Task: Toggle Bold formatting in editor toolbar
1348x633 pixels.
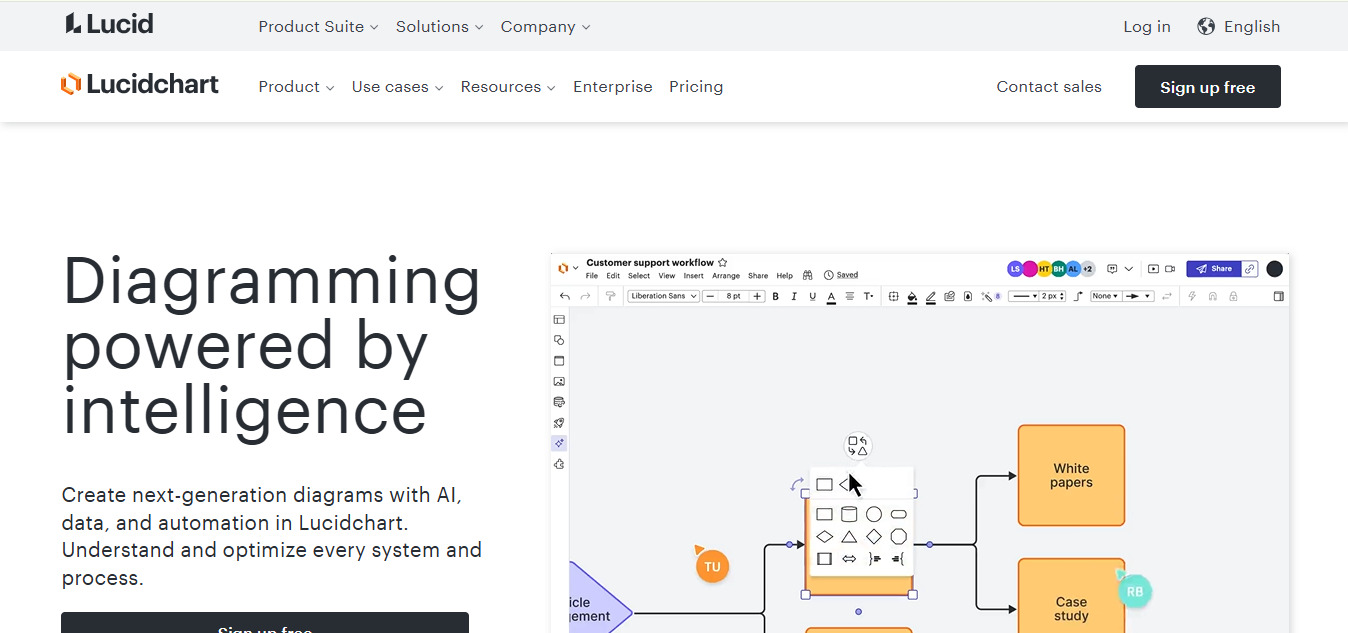Action: (775, 296)
